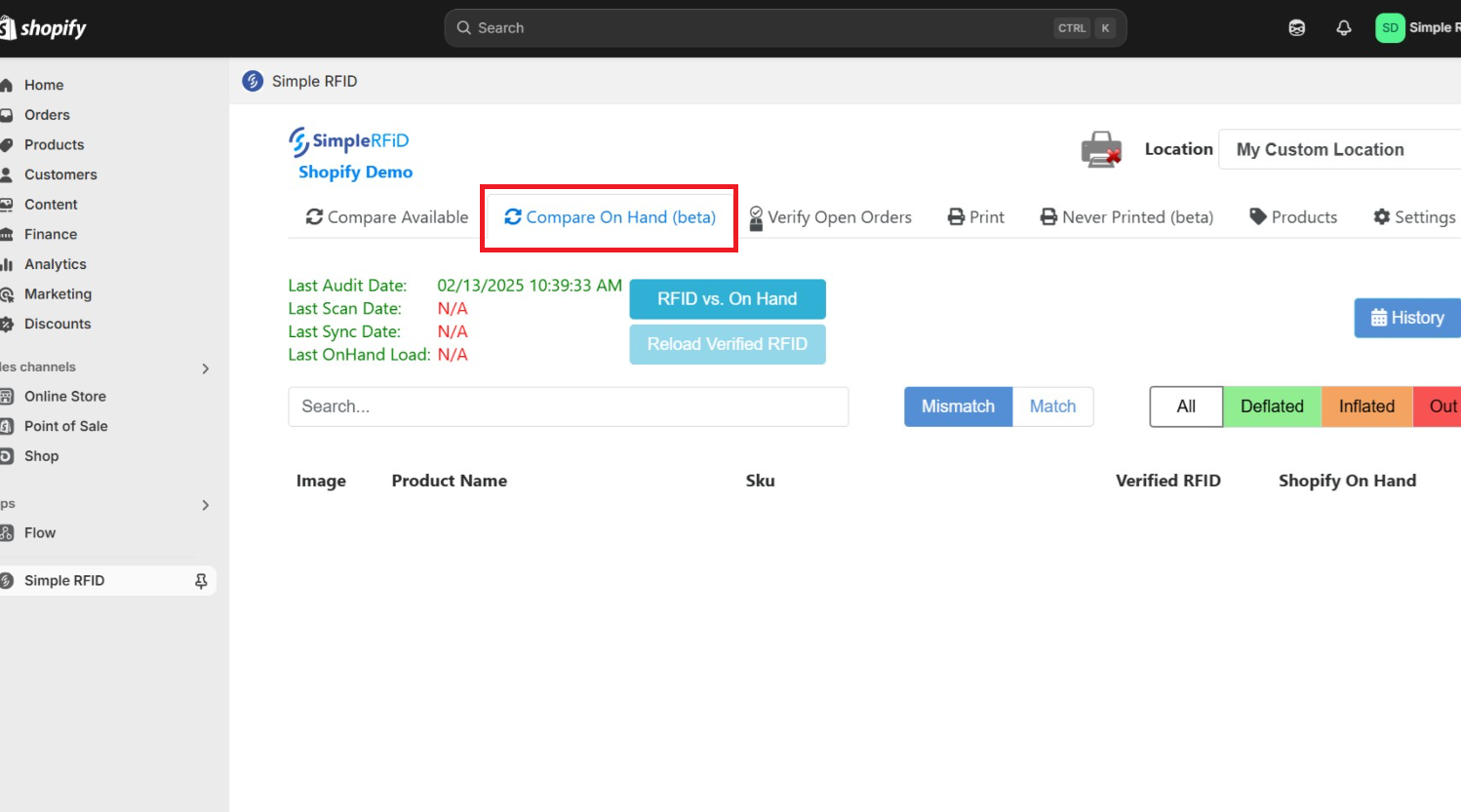Click the search magnifier icon
1461x812 pixels.
click(x=464, y=28)
